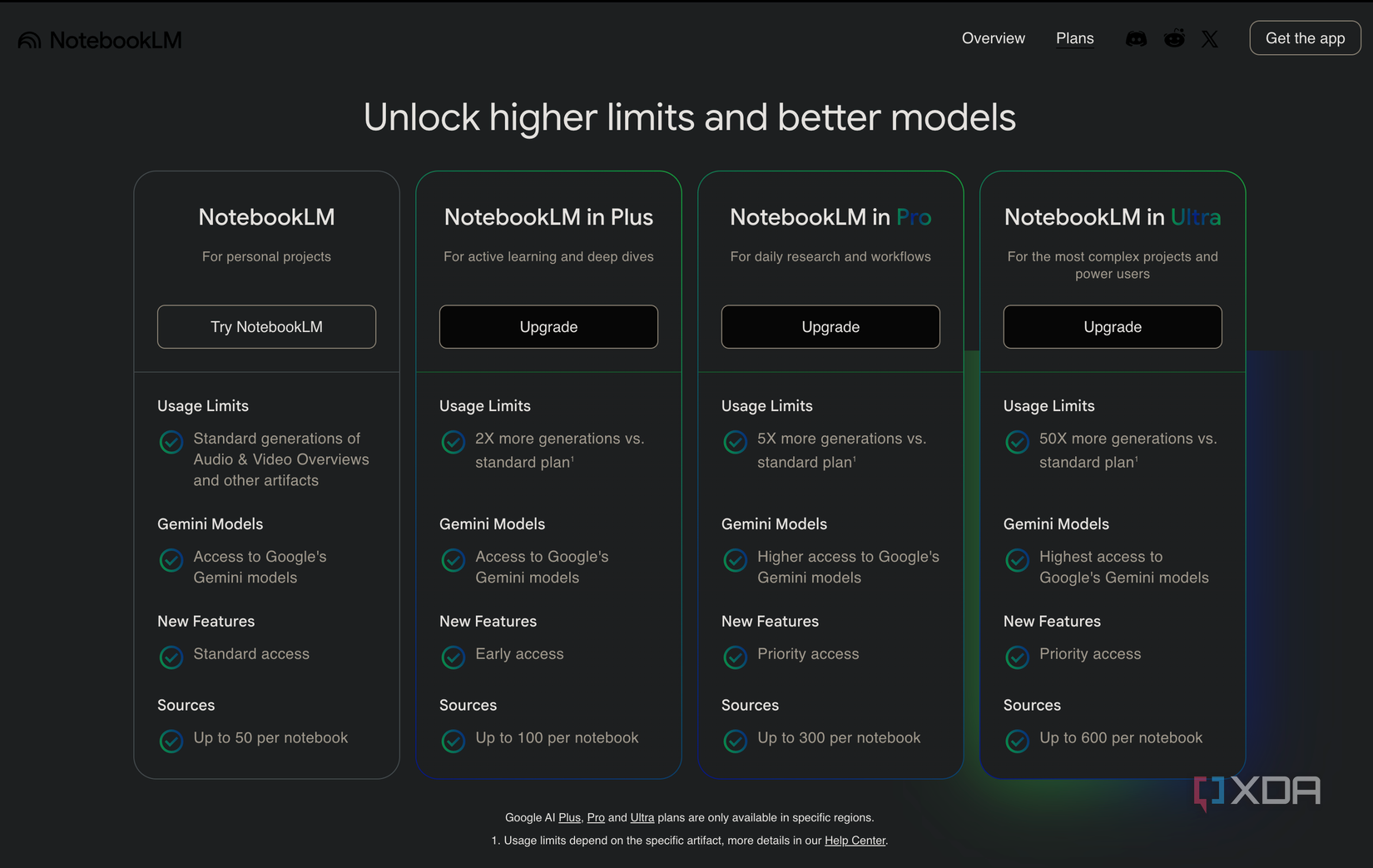The height and width of the screenshot is (868, 1373).
Task: Open the Ultra plan footer link
Action: (x=642, y=817)
